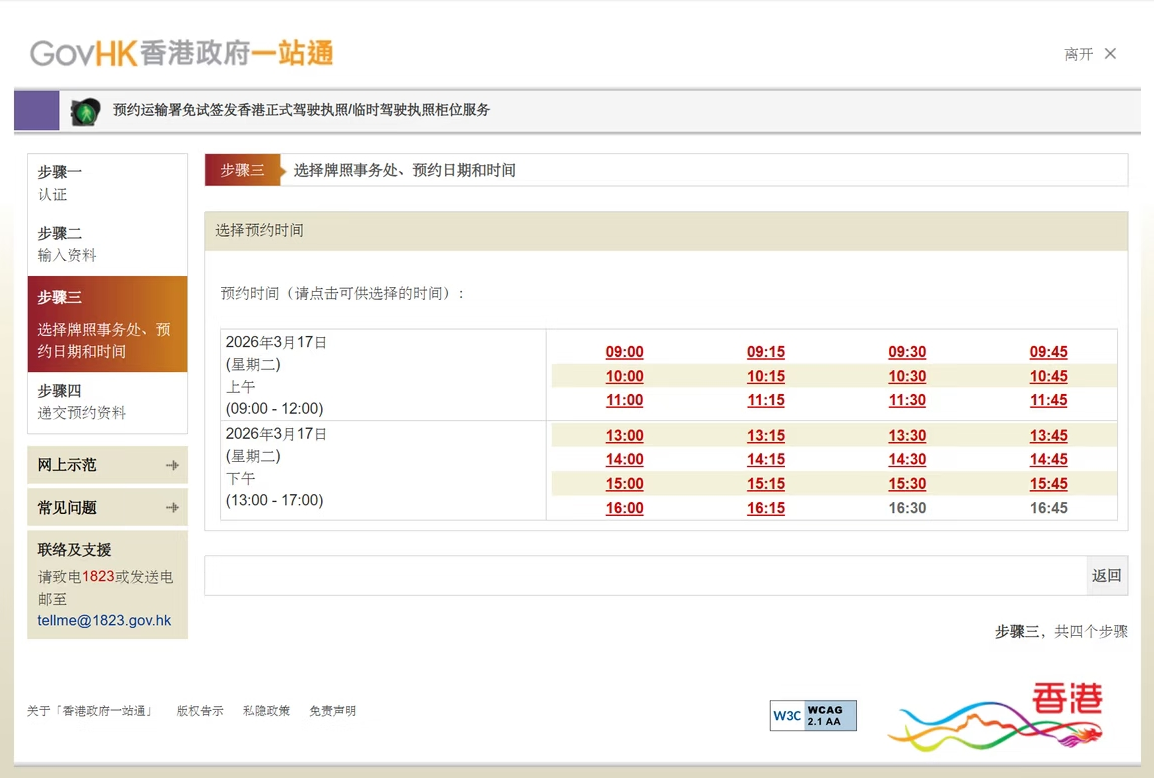
Task: Click the 返回 button
Action: coord(1105,576)
